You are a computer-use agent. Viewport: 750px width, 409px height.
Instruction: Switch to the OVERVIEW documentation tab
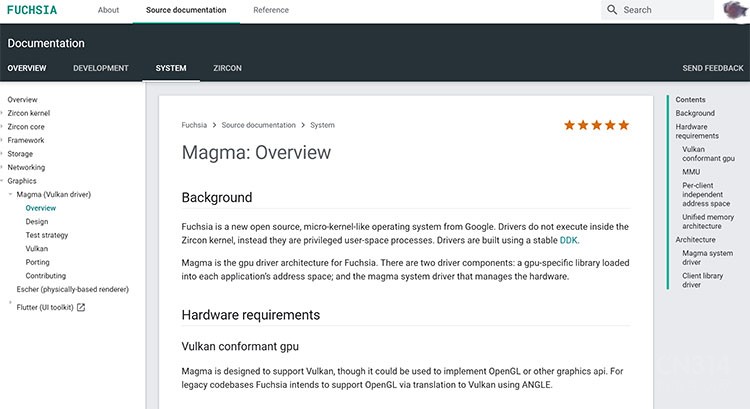tap(27, 68)
